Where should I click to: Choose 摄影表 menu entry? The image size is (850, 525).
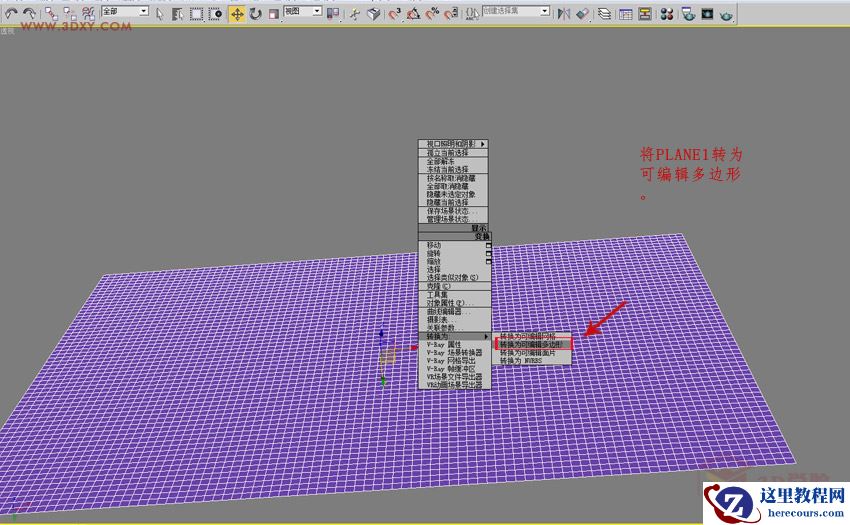[454, 320]
